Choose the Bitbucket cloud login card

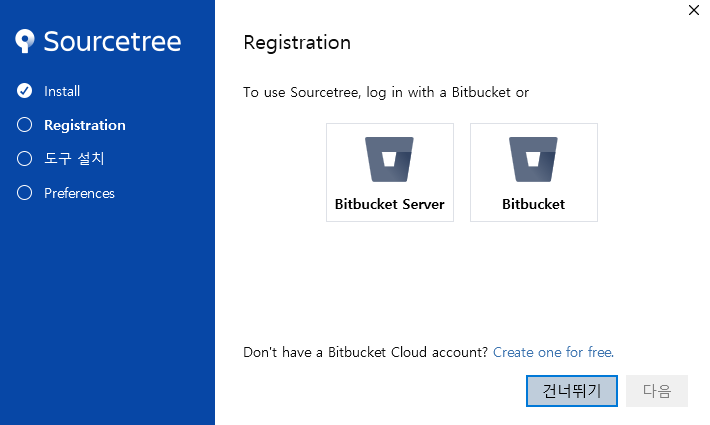tap(533, 172)
